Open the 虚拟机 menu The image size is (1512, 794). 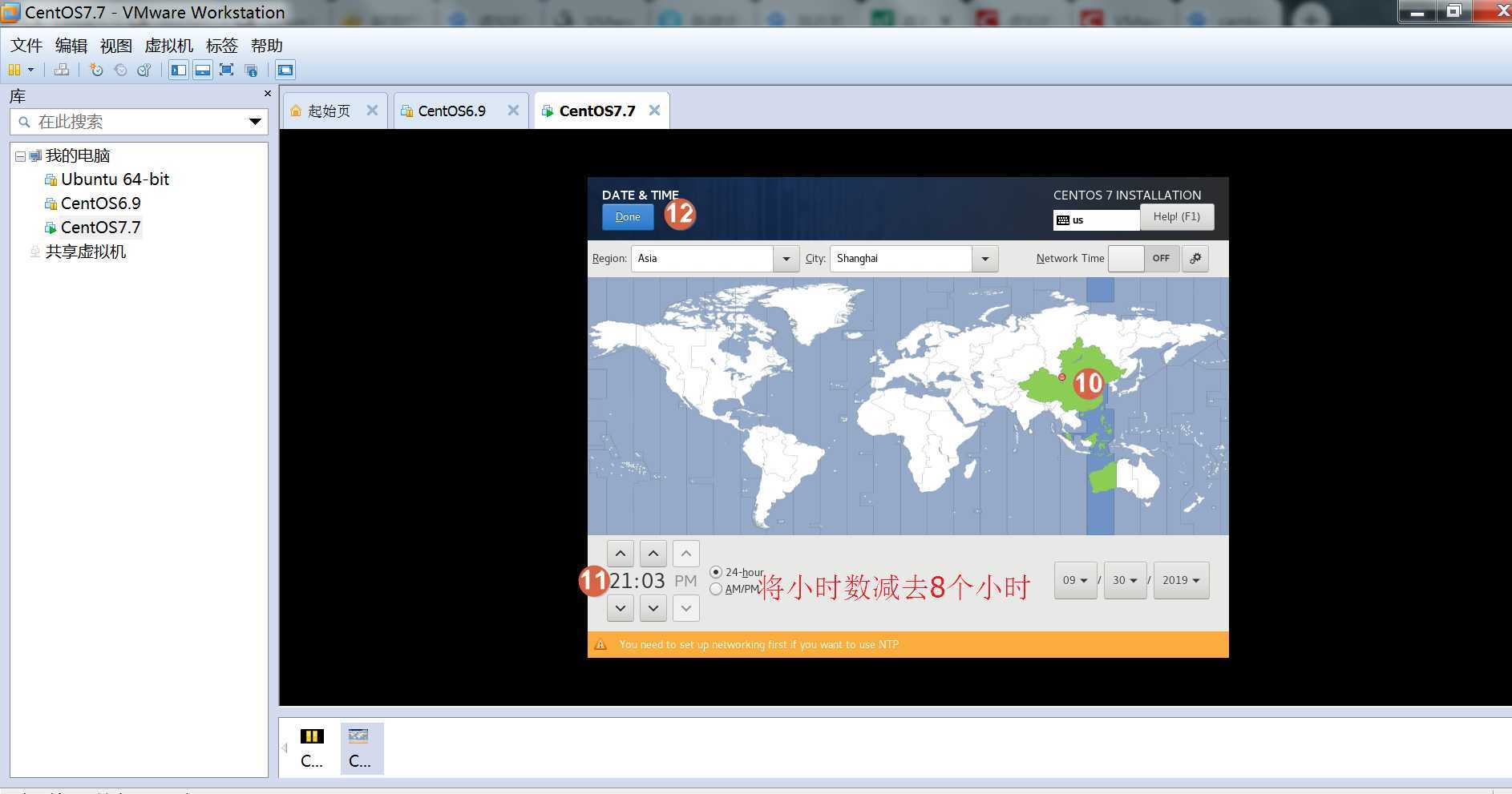168,46
